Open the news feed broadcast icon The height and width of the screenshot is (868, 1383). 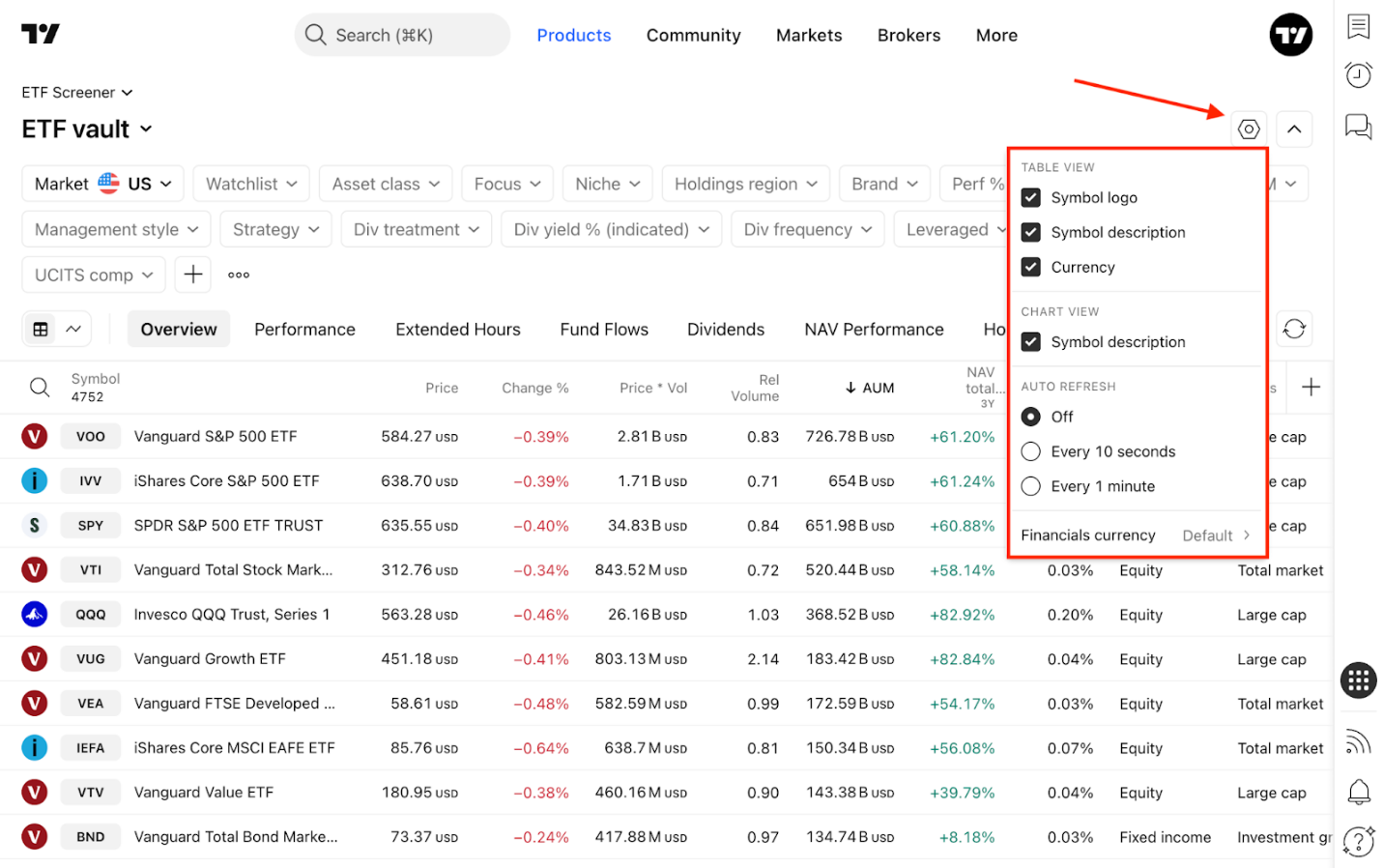click(1358, 742)
